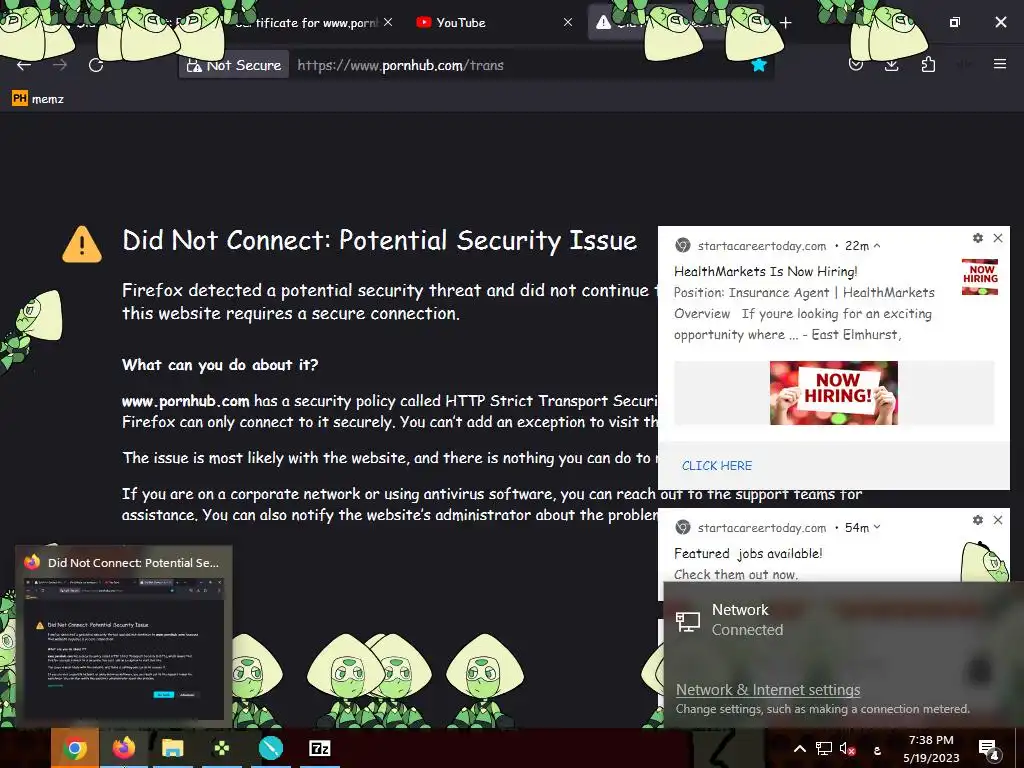Open the clock showing 7:38 PM
This screenshot has height=768, width=1024.
point(931,749)
